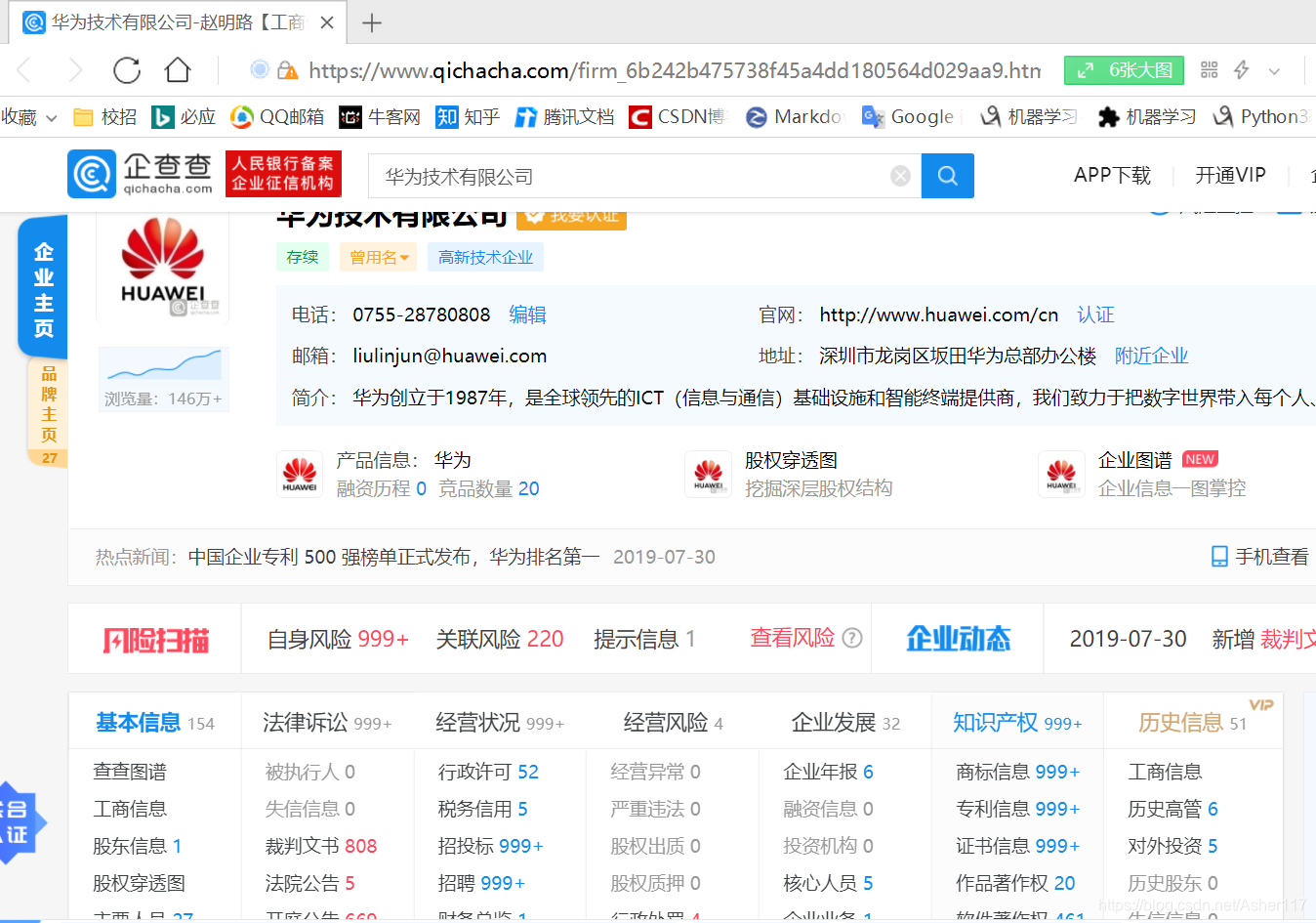Screen dimensions: 1316x923
Task: Open the 收藏 bookmarks dropdown
Action: tap(29, 116)
